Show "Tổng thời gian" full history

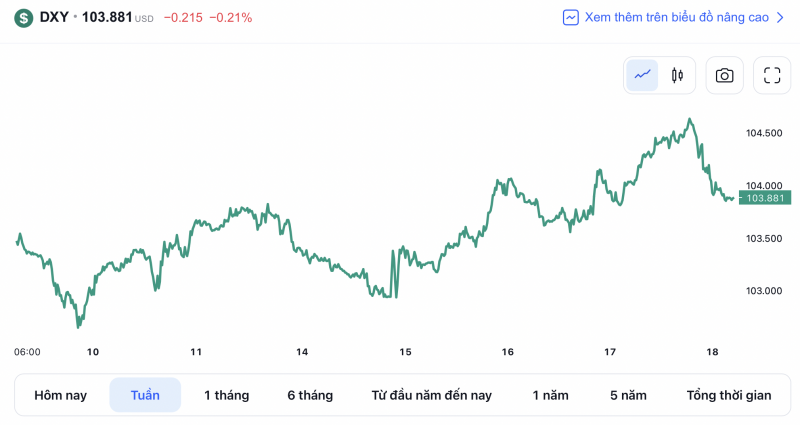[728, 395]
